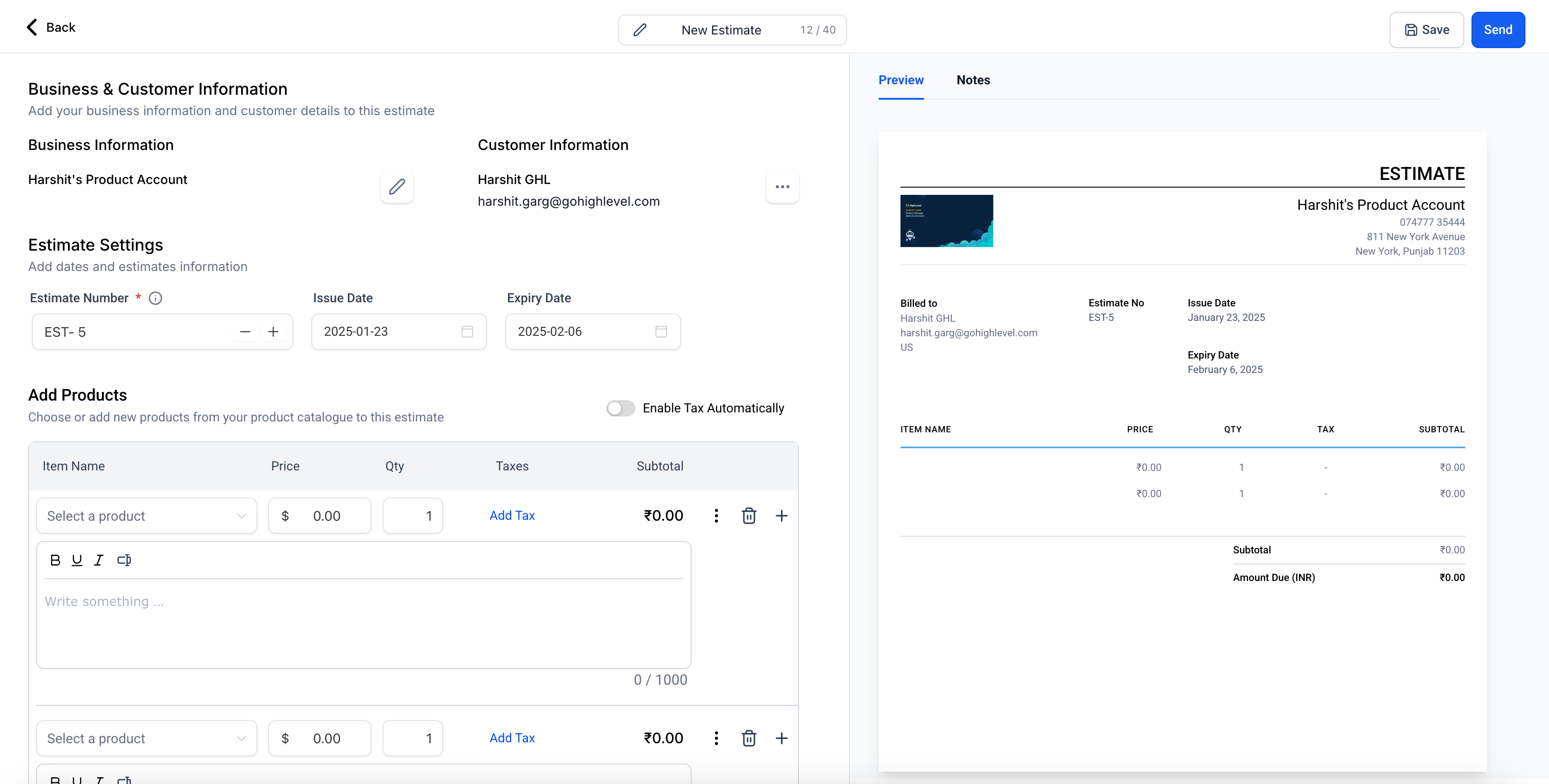1549x784 pixels.
Task: Add a row using the first row's plus icon
Action: [x=781, y=516]
